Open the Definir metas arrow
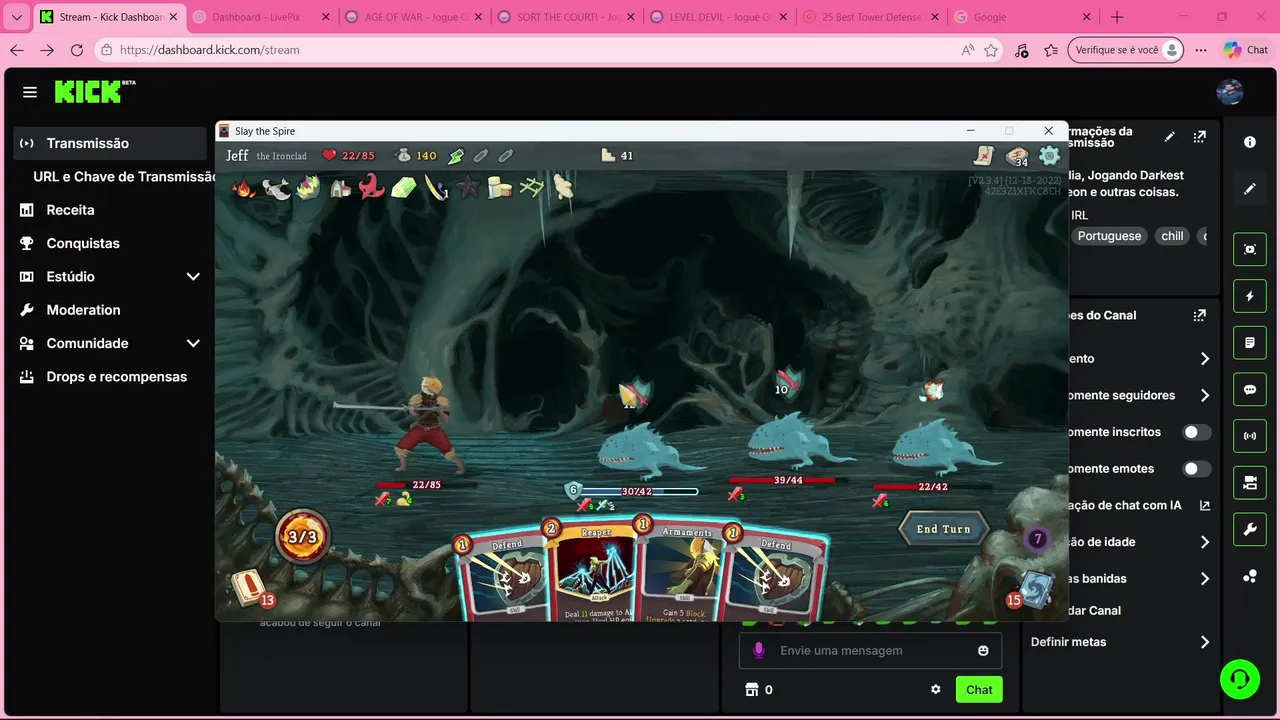This screenshot has width=1280, height=720. coord(1205,642)
